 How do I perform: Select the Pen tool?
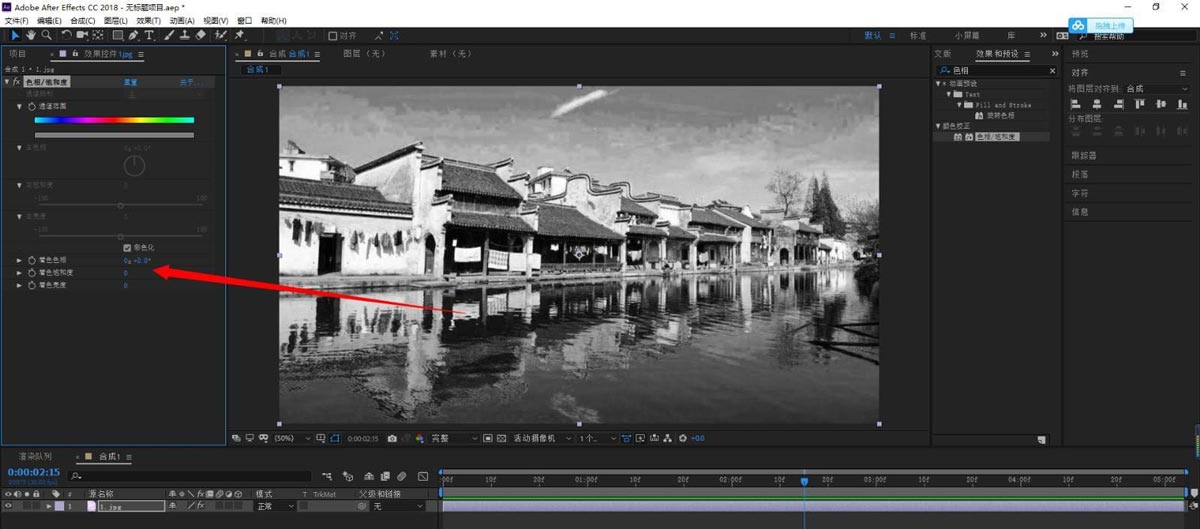pyautogui.click(x=133, y=35)
